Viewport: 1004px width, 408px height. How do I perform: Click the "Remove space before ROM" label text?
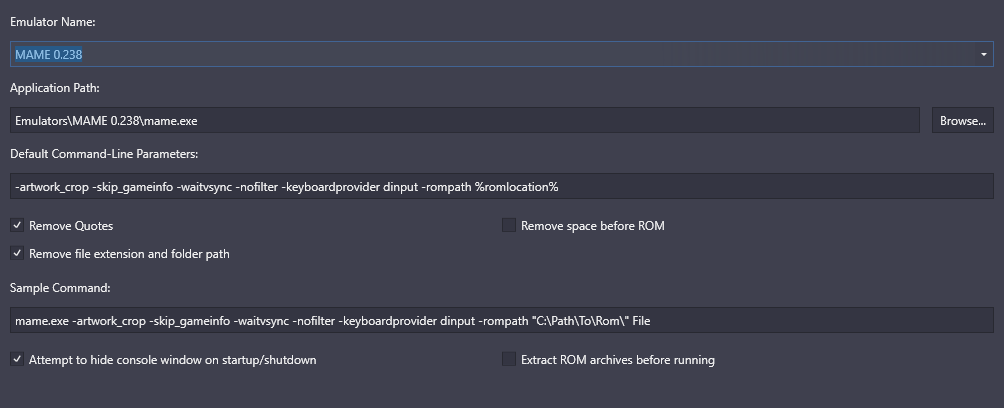[x=593, y=226]
